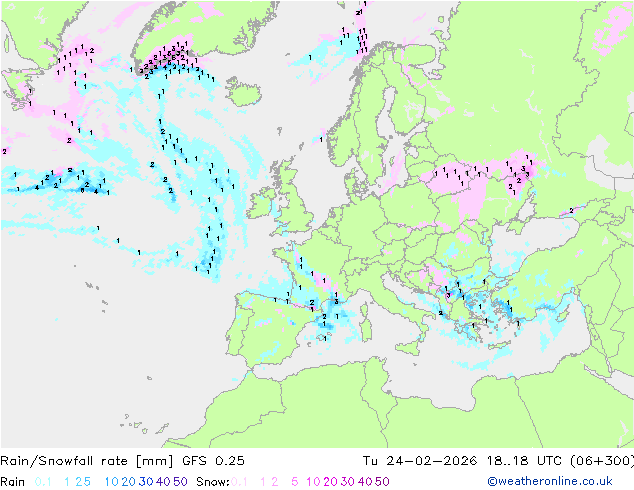Select the 20 value in snow legend
Image resolution: width=634 pixels, height=490 pixels.
pyautogui.click(x=330, y=482)
